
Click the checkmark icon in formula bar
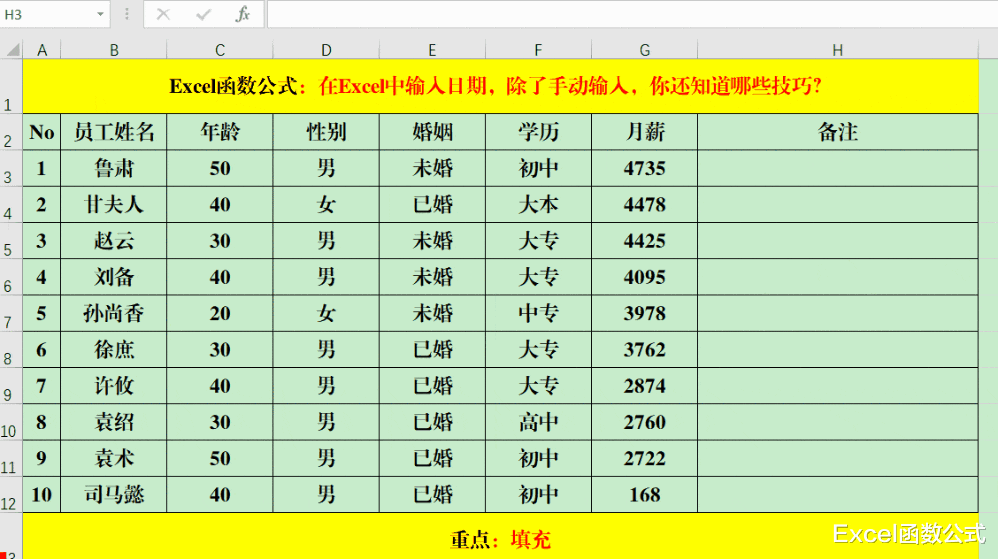[x=203, y=14]
